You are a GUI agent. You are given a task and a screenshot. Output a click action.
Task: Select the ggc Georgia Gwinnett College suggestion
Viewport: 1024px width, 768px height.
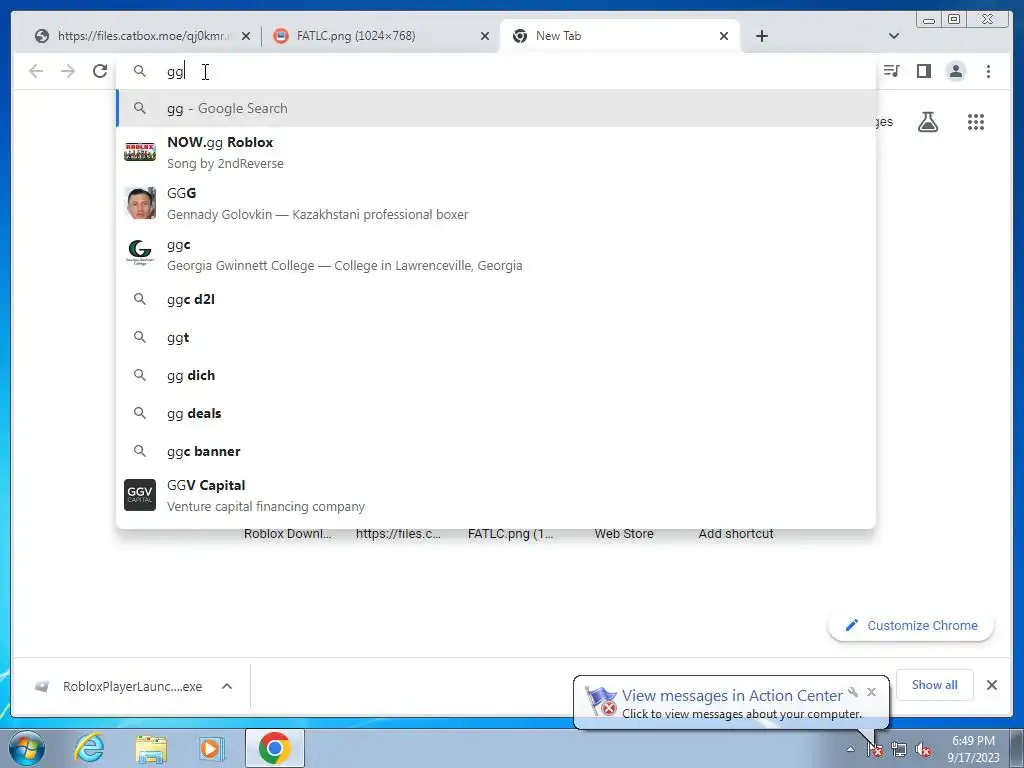(x=496, y=255)
